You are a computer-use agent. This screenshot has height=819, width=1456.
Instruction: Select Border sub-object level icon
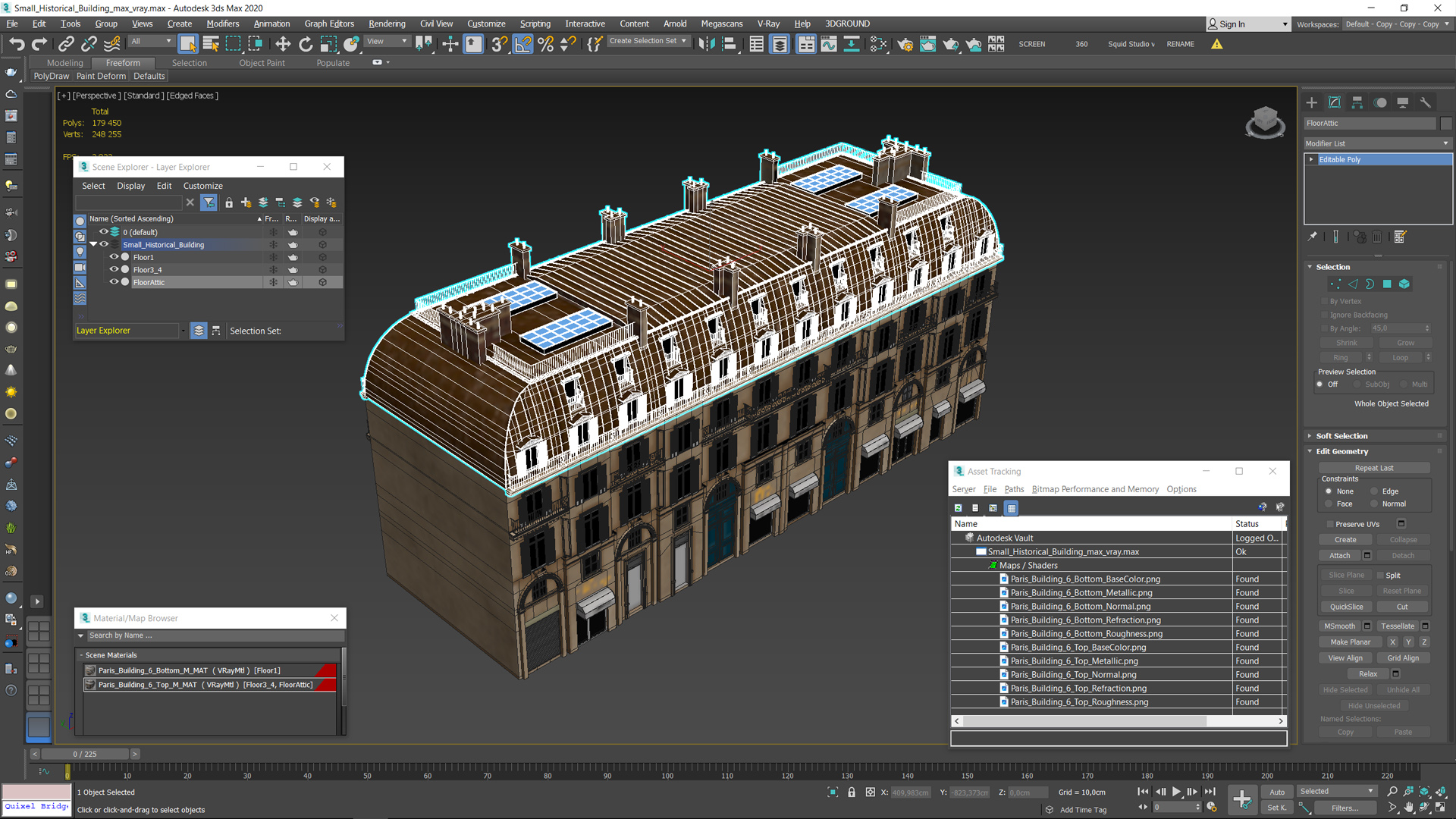pyautogui.click(x=1370, y=284)
